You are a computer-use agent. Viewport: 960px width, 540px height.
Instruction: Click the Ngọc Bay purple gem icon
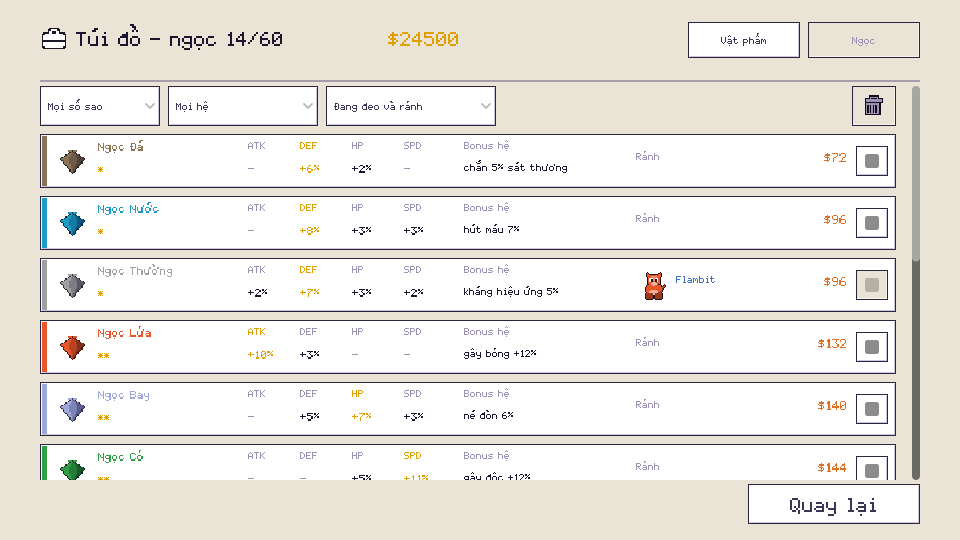click(x=72, y=409)
